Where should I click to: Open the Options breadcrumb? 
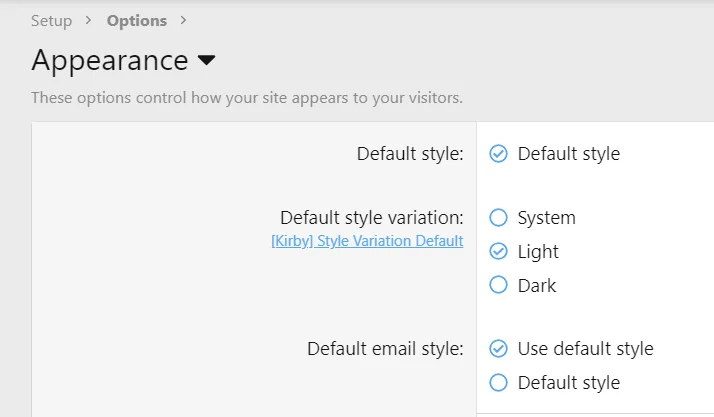(x=136, y=21)
